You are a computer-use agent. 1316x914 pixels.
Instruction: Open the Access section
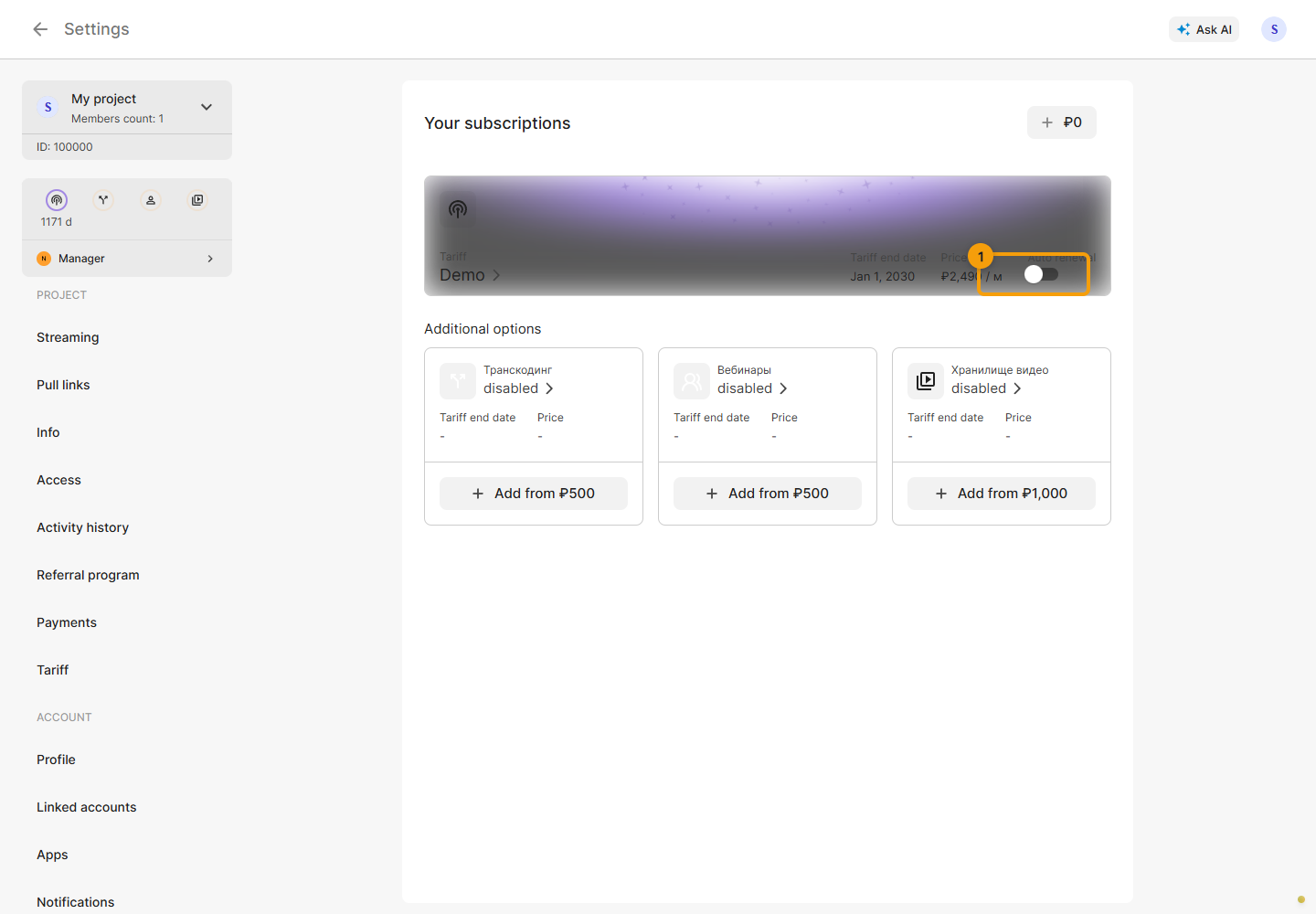[x=58, y=480]
